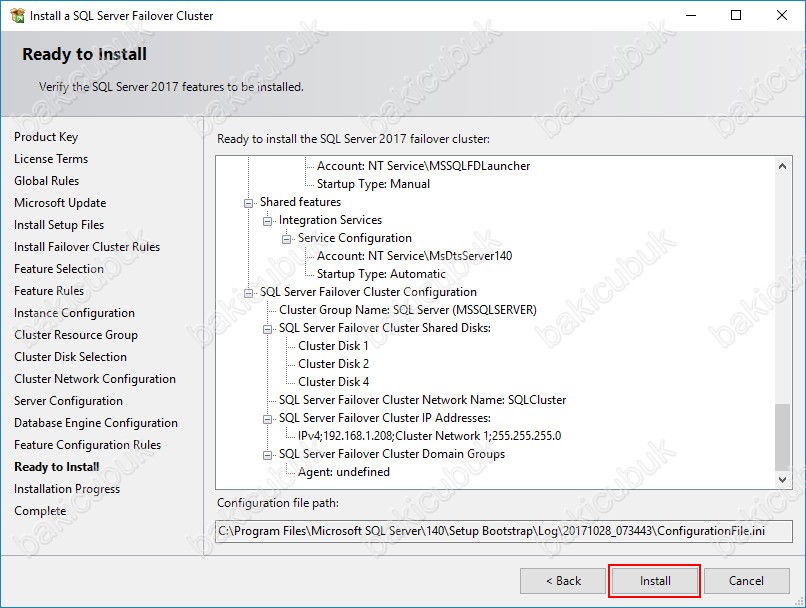
Task: Select the Database Engine Configuration step
Action: [96, 423]
